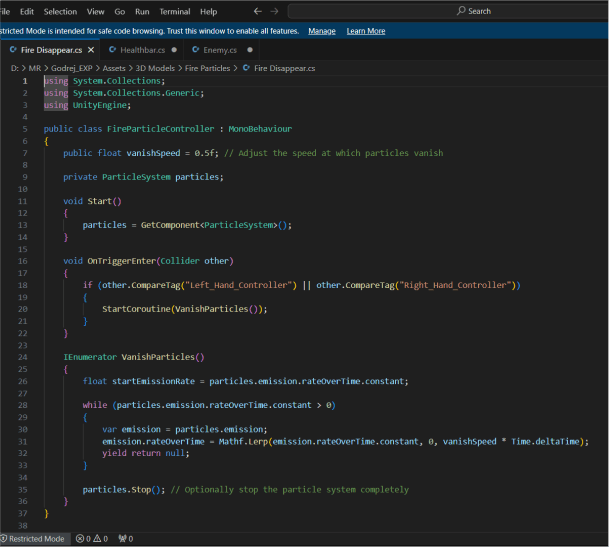Click unsaved dot on Healthbar.cs tab
The width and height of the screenshot is (609, 547).
175,49
